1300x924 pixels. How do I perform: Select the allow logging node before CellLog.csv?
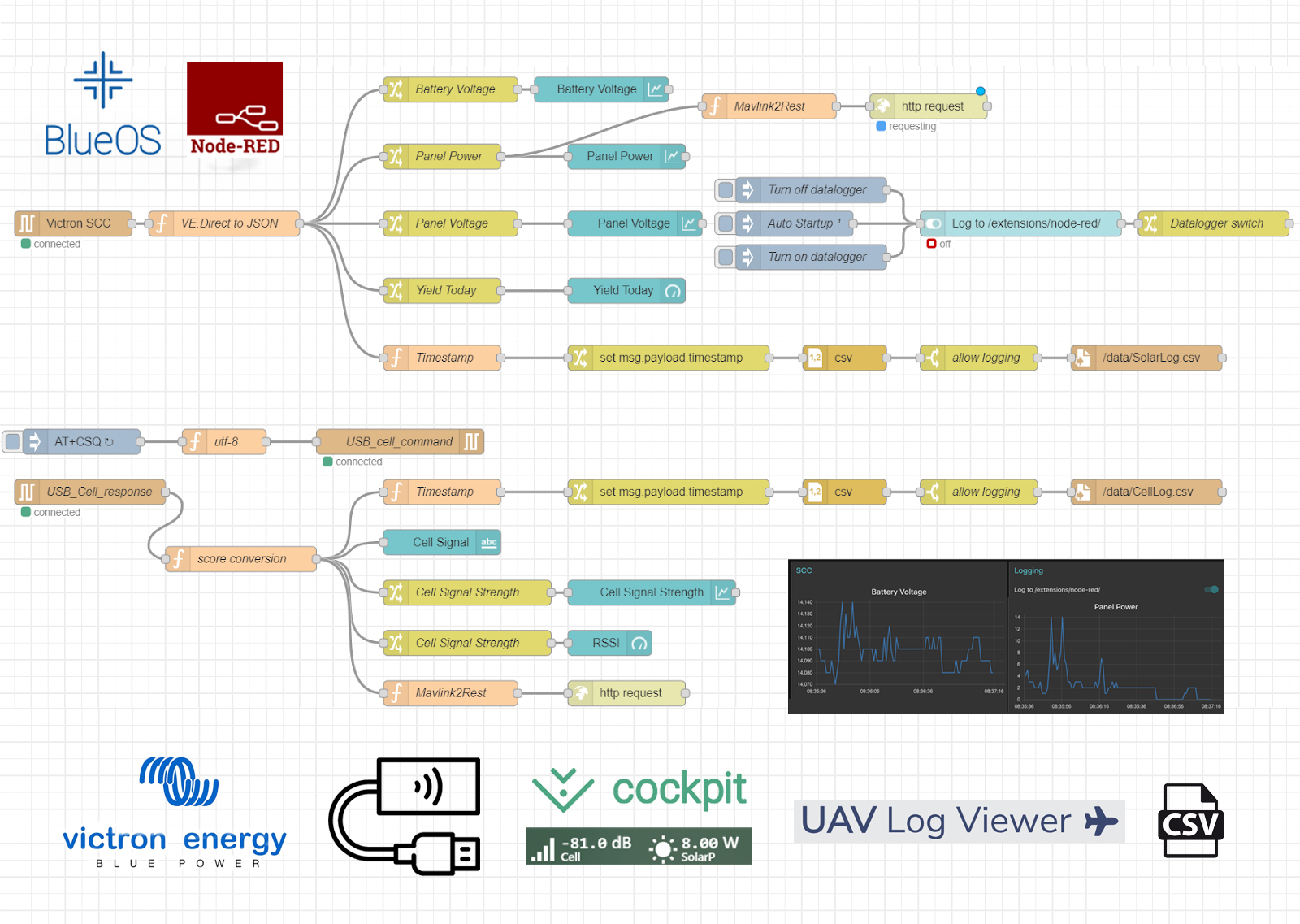point(985,492)
